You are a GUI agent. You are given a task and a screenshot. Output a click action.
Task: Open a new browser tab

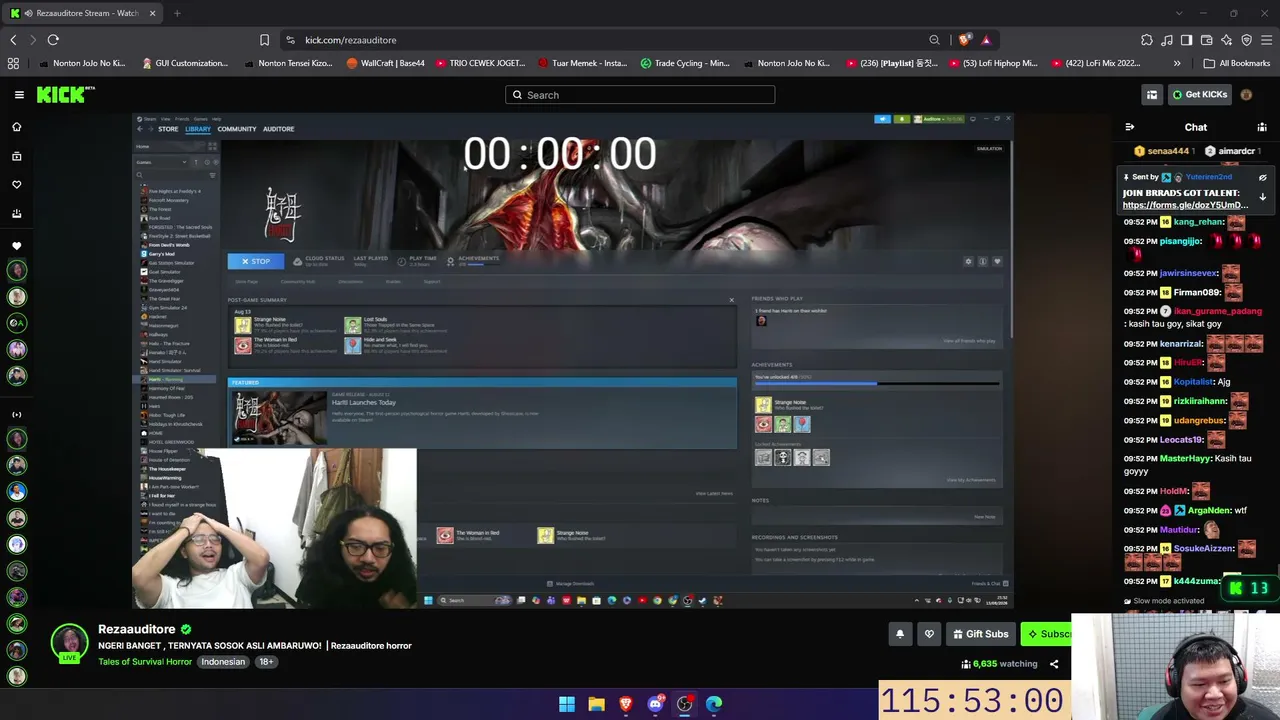point(177,13)
